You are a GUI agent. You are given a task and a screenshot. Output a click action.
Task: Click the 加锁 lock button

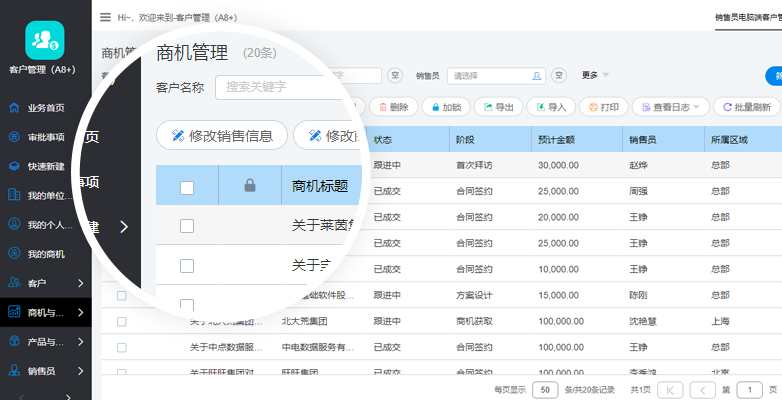coord(444,107)
